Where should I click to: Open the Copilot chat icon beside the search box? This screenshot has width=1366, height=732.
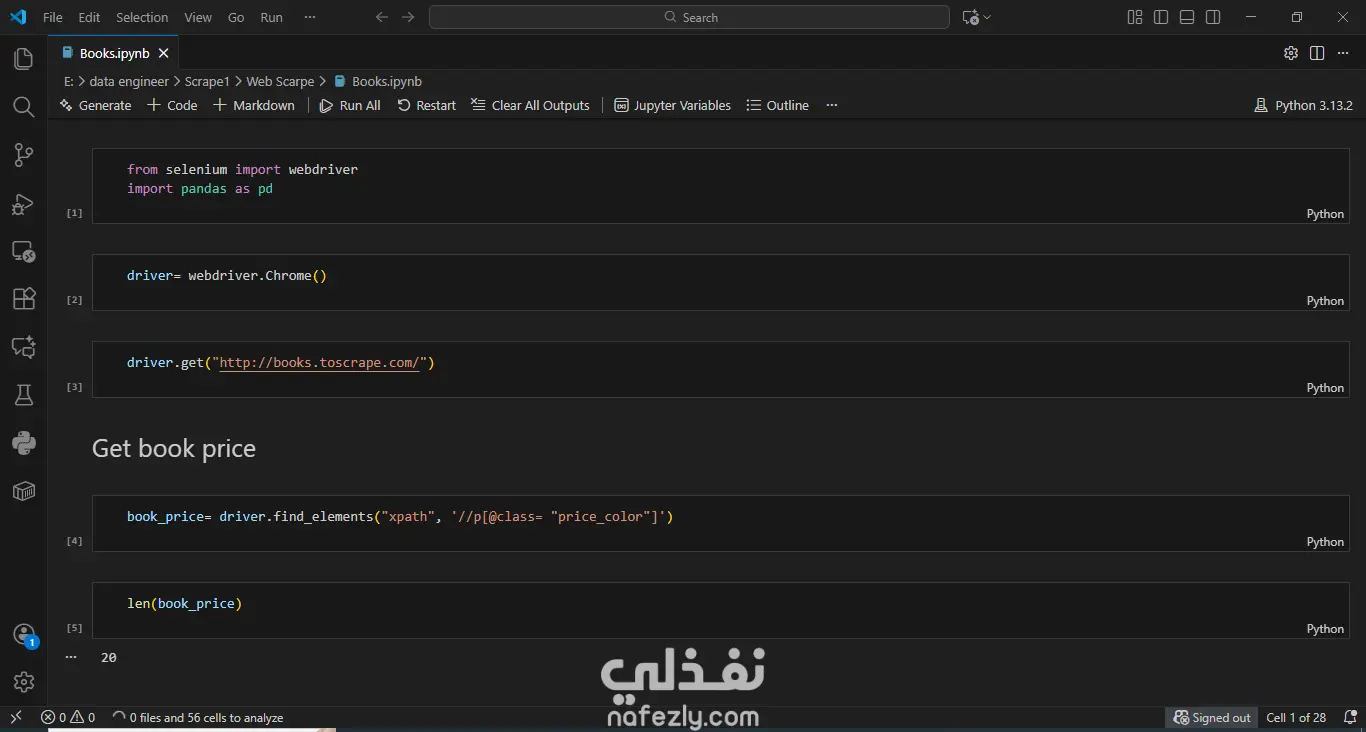969,17
